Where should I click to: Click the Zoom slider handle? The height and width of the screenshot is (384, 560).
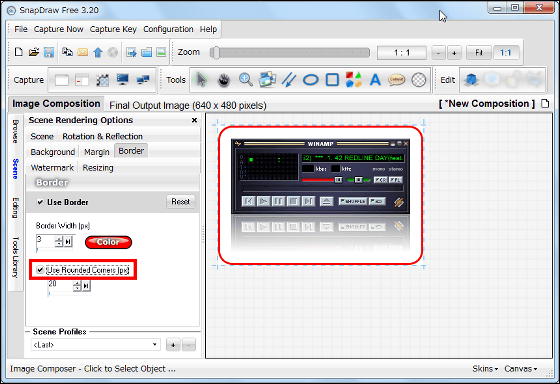click(x=215, y=53)
